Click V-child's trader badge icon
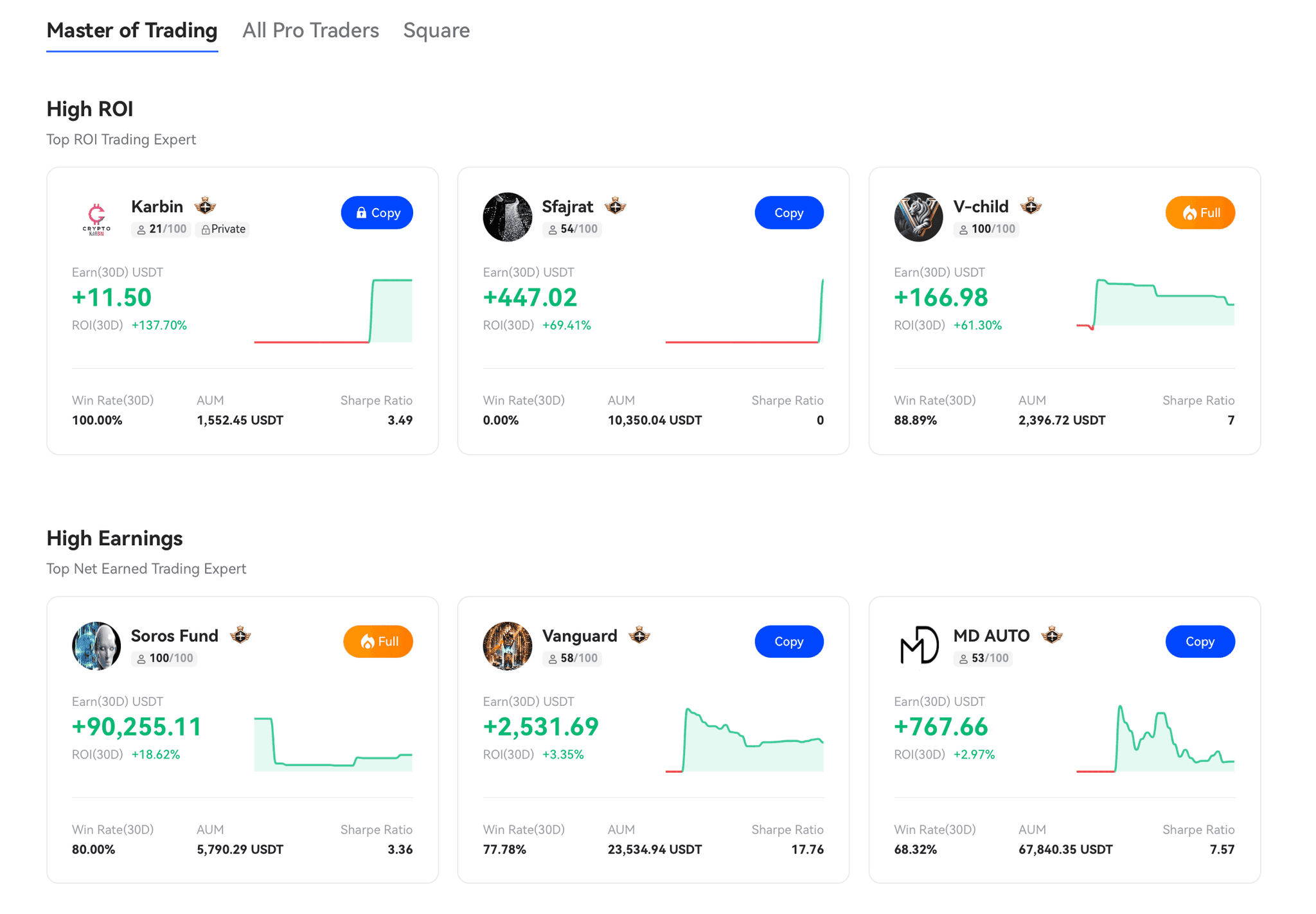This screenshot has width=1316, height=914. pyautogui.click(x=1031, y=206)
